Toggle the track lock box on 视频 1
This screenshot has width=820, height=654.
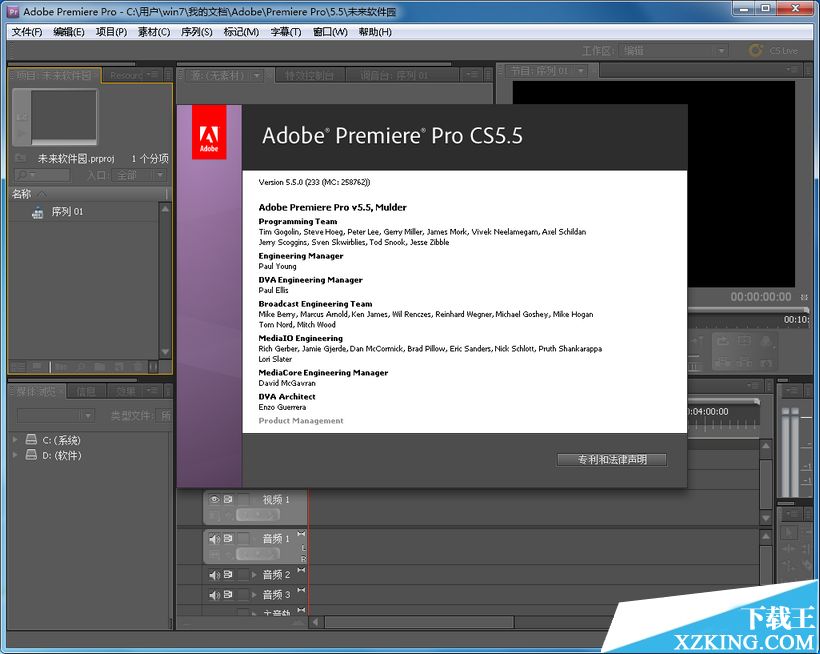(243, 500)
